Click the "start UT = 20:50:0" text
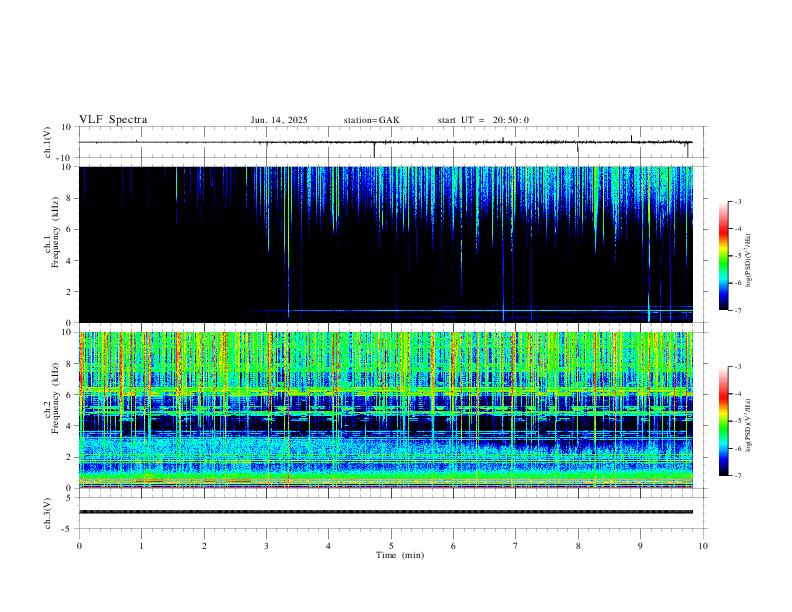This screenshot has height=612, width=792. coord(483,120)
